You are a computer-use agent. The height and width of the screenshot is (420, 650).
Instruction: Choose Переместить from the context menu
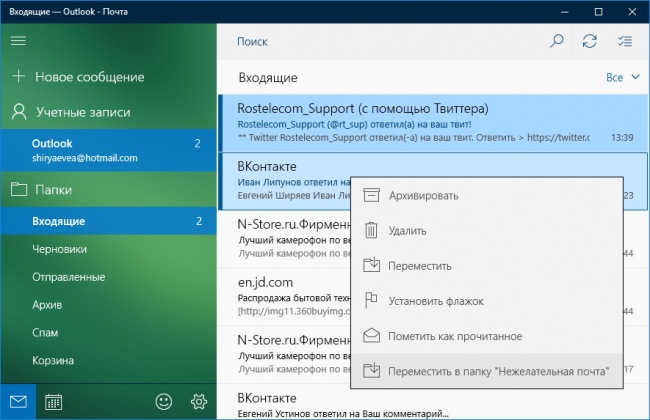point(487,266)
